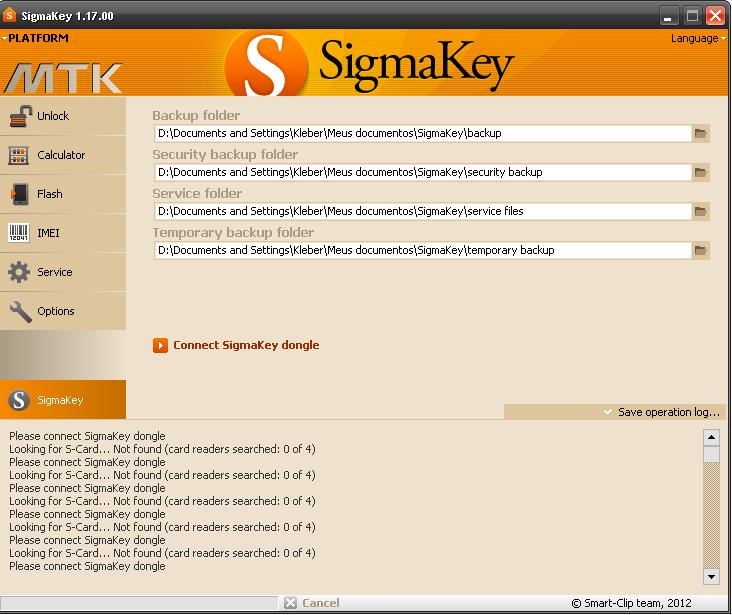Switch to the Service tab
The image size is (732, 615).
(x=63, y=272)
